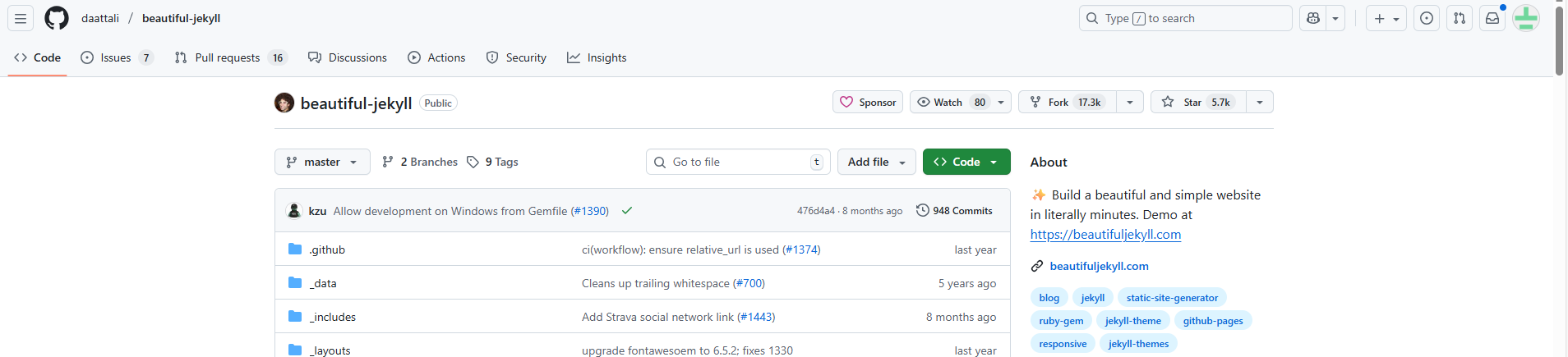Star the beautiful-jekyll repository
Viewport: 1568px width, 357px height.
1198,102
